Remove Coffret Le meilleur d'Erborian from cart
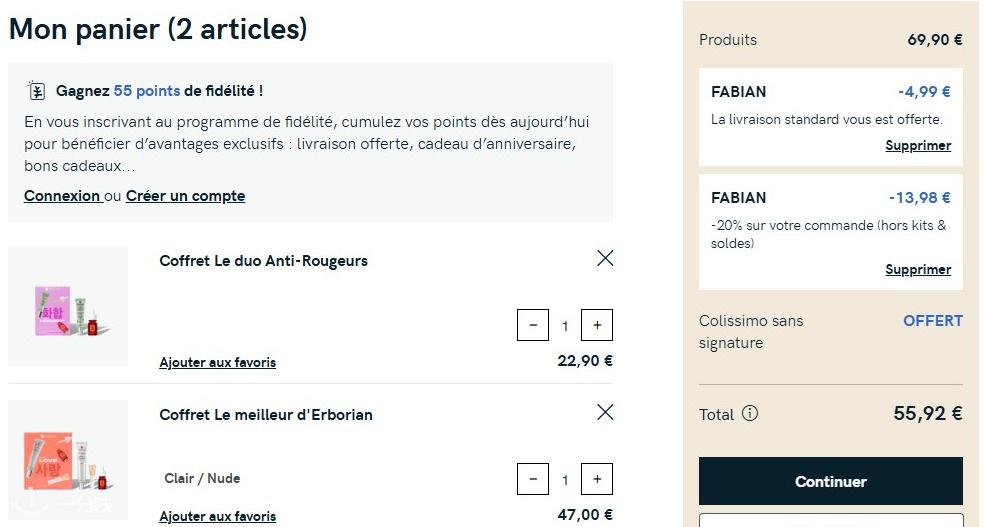Screen dimensions: 984x527 click(605, 412)
